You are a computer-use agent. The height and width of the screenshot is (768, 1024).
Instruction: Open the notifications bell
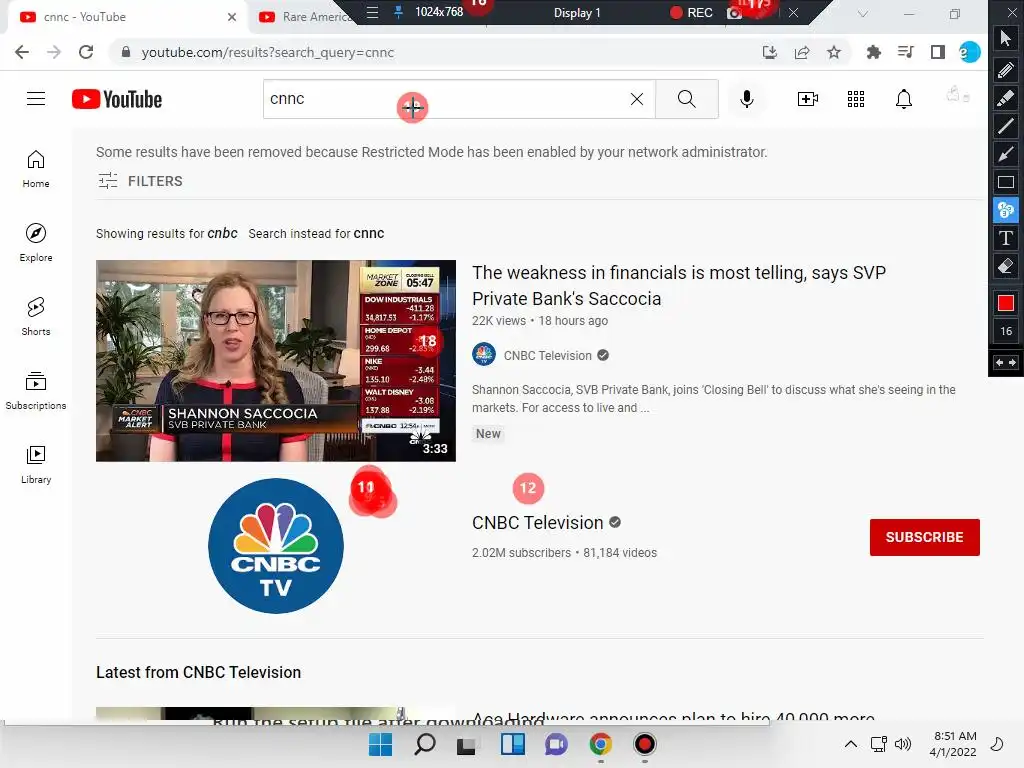(x=904, y=99)
